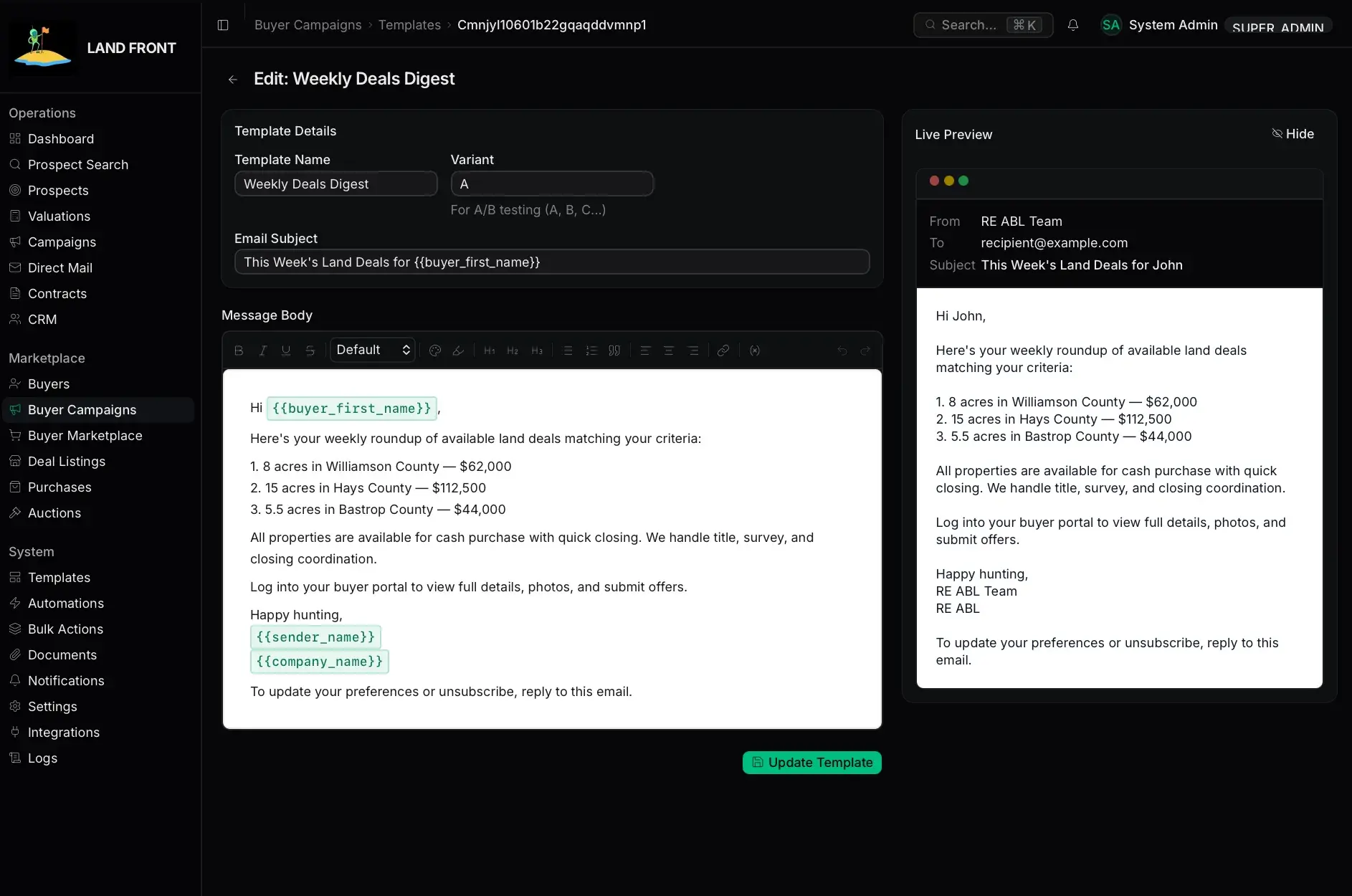Click the {{company_name}} variable chip

tap(320, 662)
